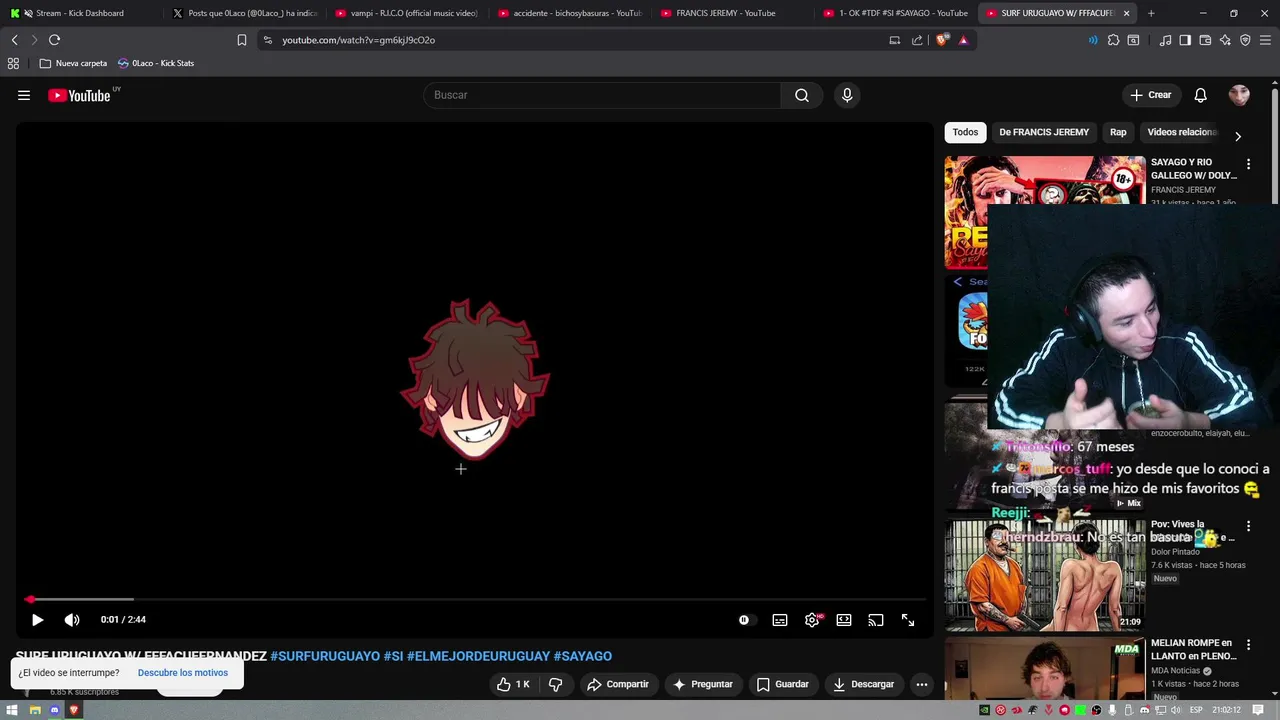Switch to Stream - Kick Dashboard tab
This screenshot has height=720, width=1280.
(x=80, y=13)
